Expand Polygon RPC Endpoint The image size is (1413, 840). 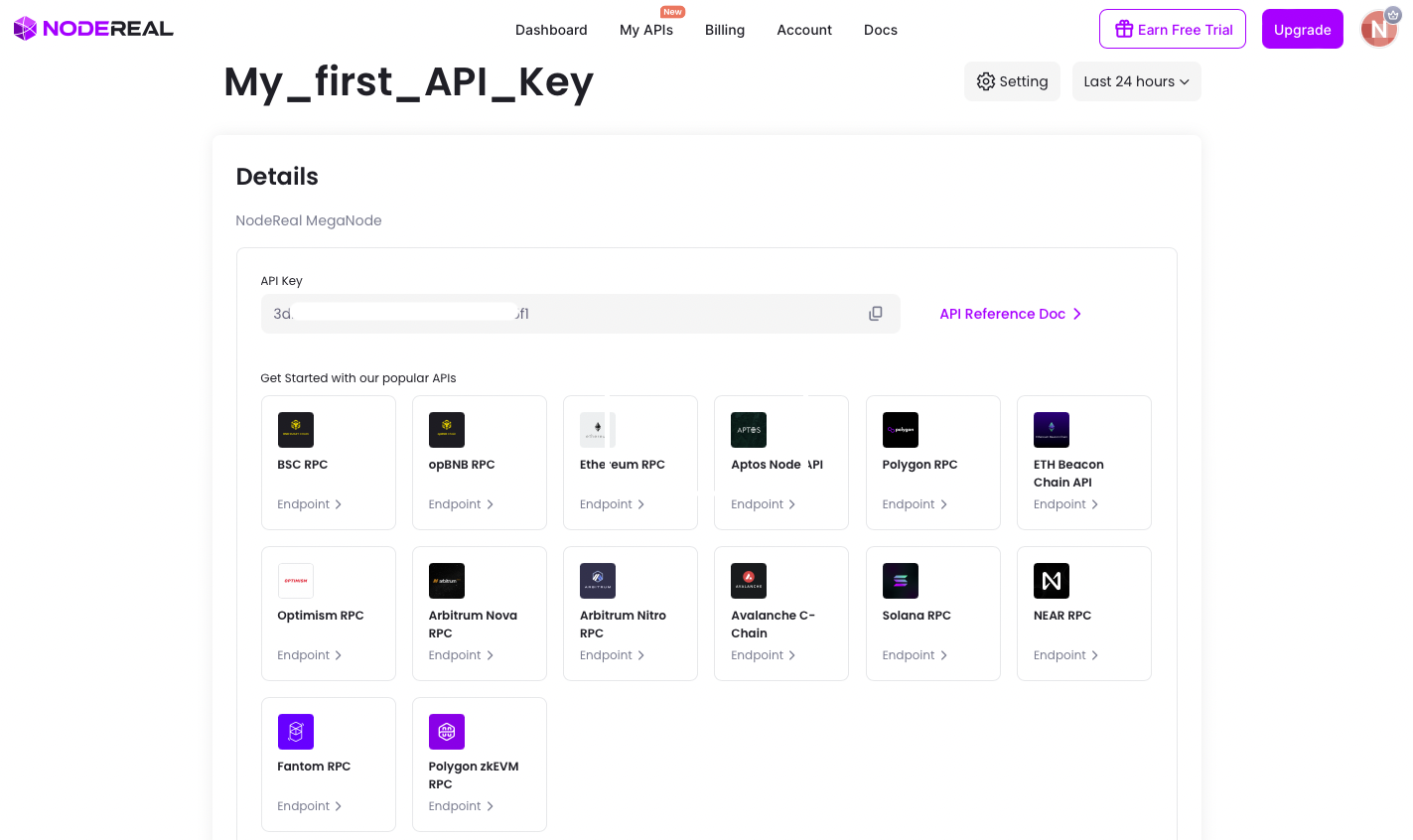tap(915, 504)
